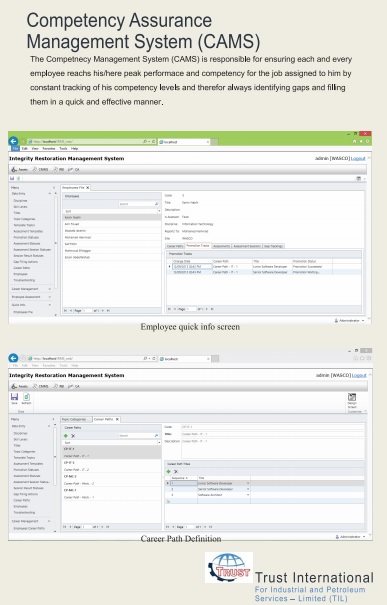Switch to Assessment Sessions tab in employee details

pyautogui.click(x=247, y=246)
